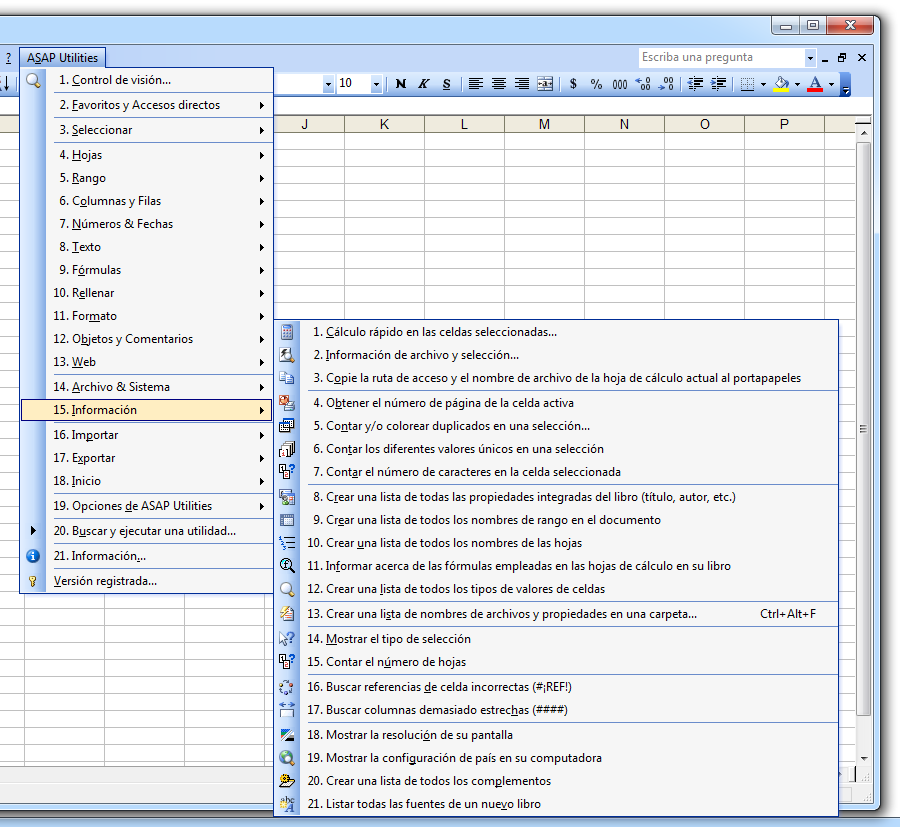Click the merge and center cells icon
Screen dimensions: 900x827
pyautogui.click(x=544, y=84)
